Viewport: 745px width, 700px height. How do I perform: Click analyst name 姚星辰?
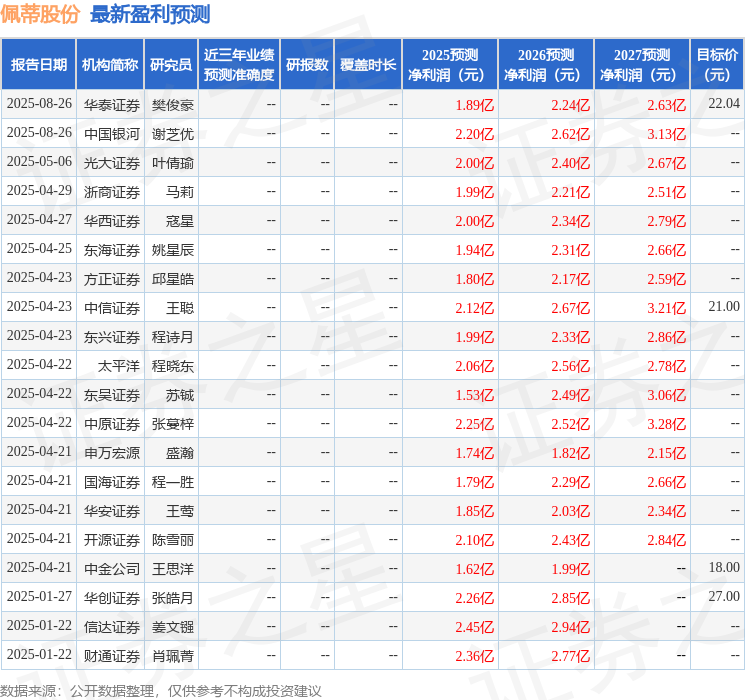click(173, 250)
